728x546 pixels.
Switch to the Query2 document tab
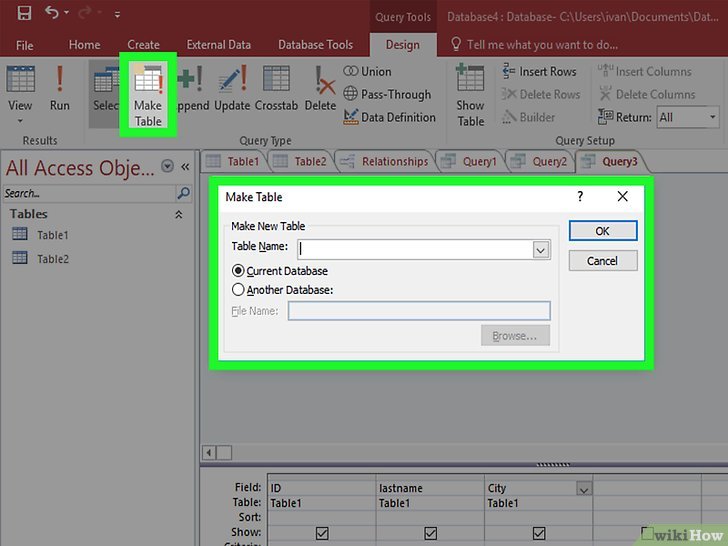(x=539, y=161)
